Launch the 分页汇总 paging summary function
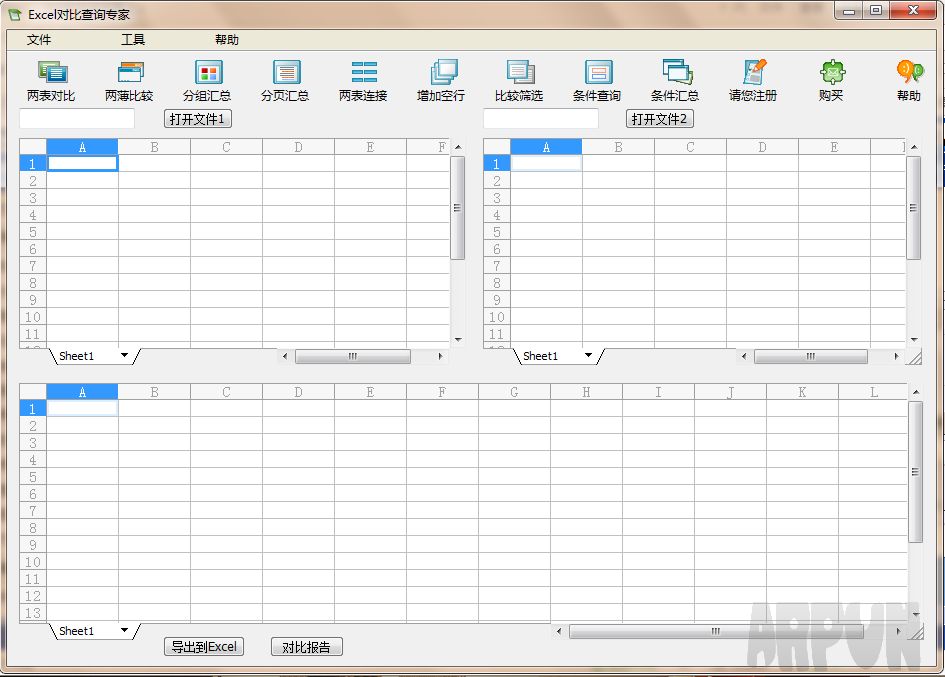 coord(285,80)
